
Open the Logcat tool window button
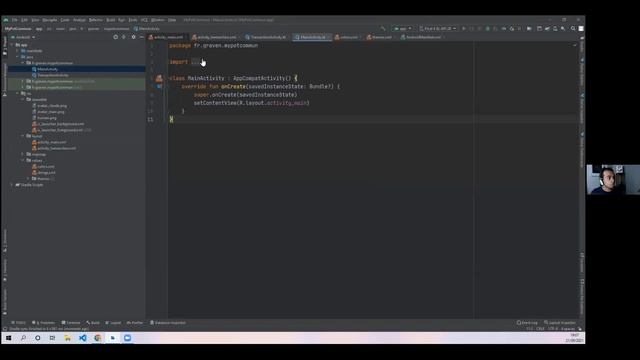tap(113, 323)
